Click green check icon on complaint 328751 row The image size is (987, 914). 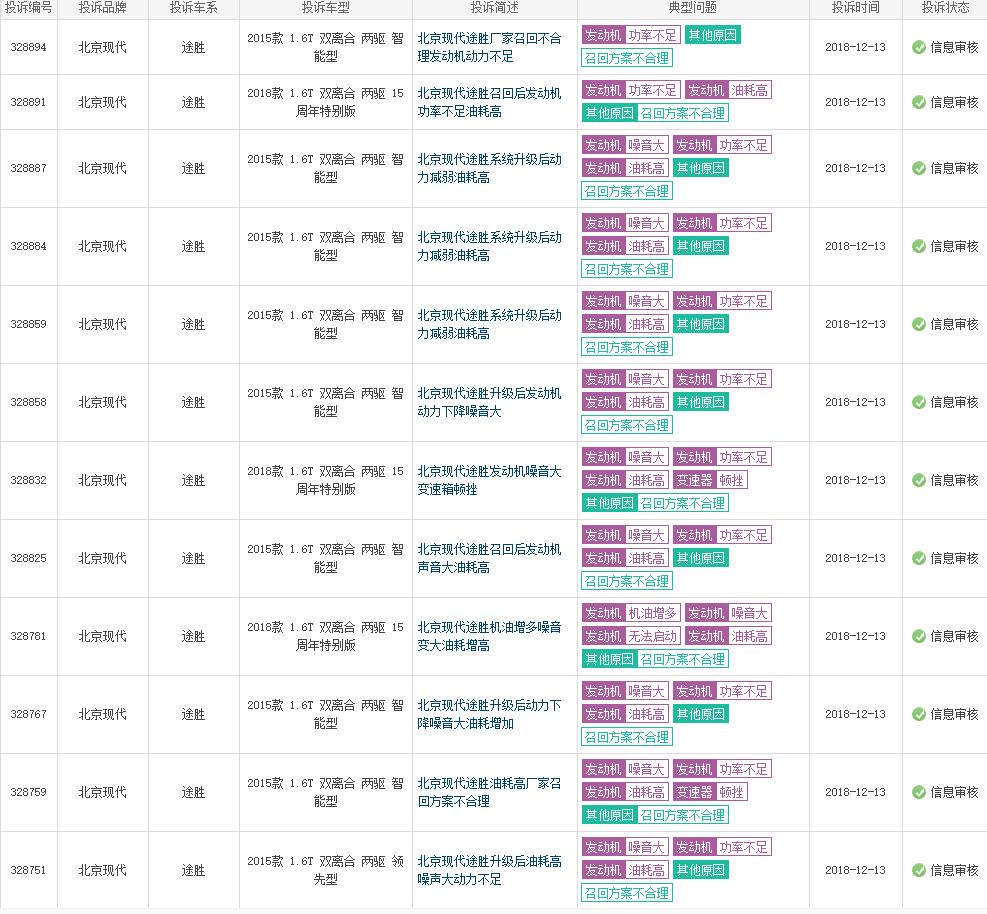918,870
